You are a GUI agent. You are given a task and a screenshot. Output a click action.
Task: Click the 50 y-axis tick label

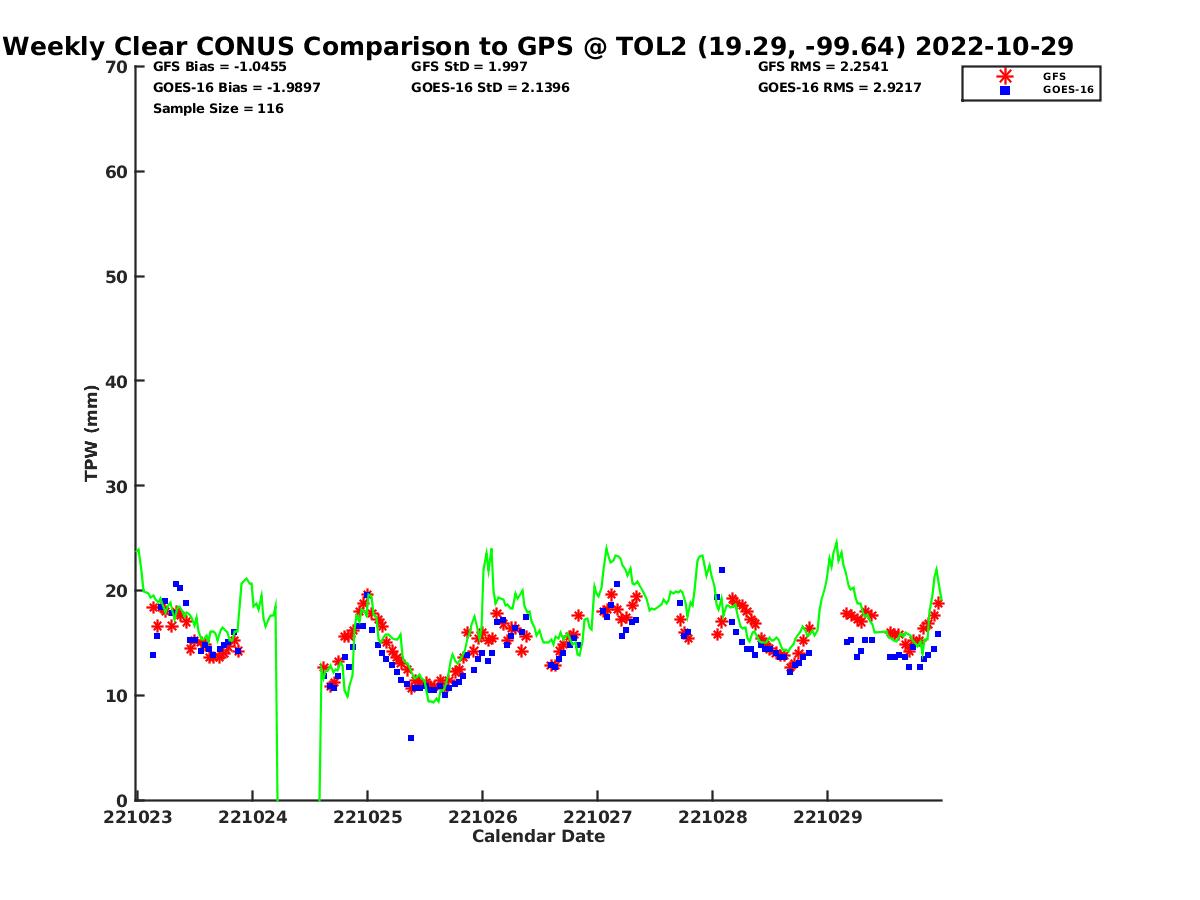tap(116, 277)
